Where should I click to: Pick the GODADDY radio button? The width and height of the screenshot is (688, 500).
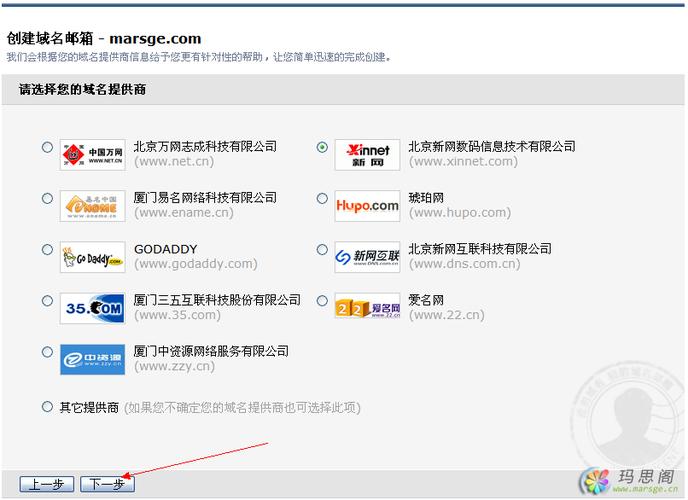47,250
